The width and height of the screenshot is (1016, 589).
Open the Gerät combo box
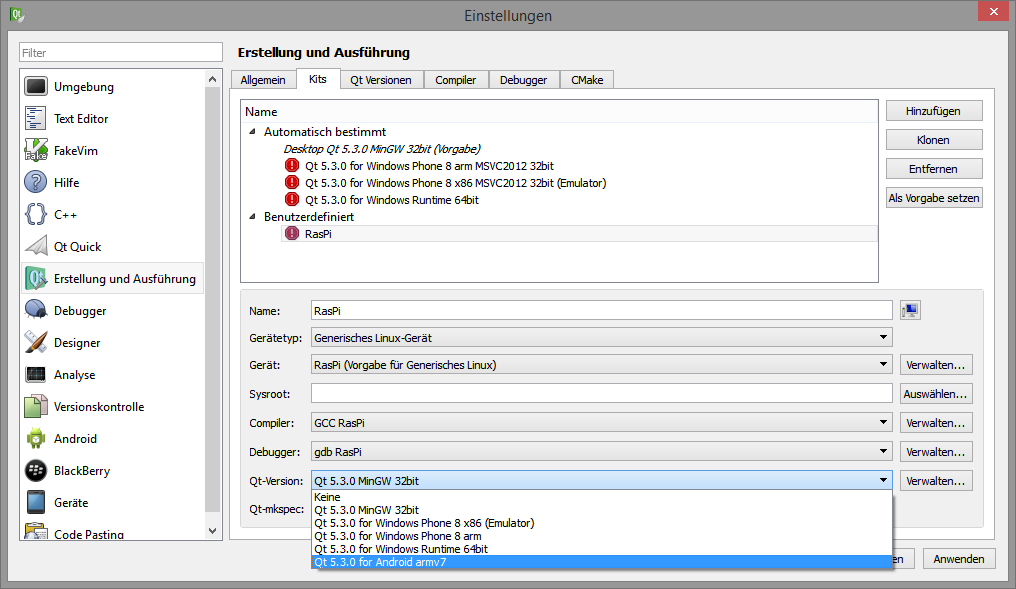(x=601, y=365)
